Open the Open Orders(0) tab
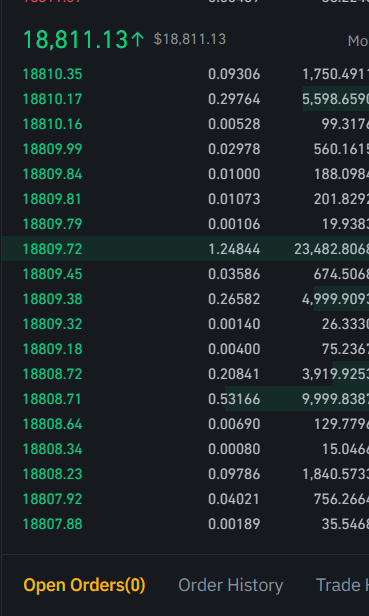This screenshot has height=616, width=369. coord(84,585)
